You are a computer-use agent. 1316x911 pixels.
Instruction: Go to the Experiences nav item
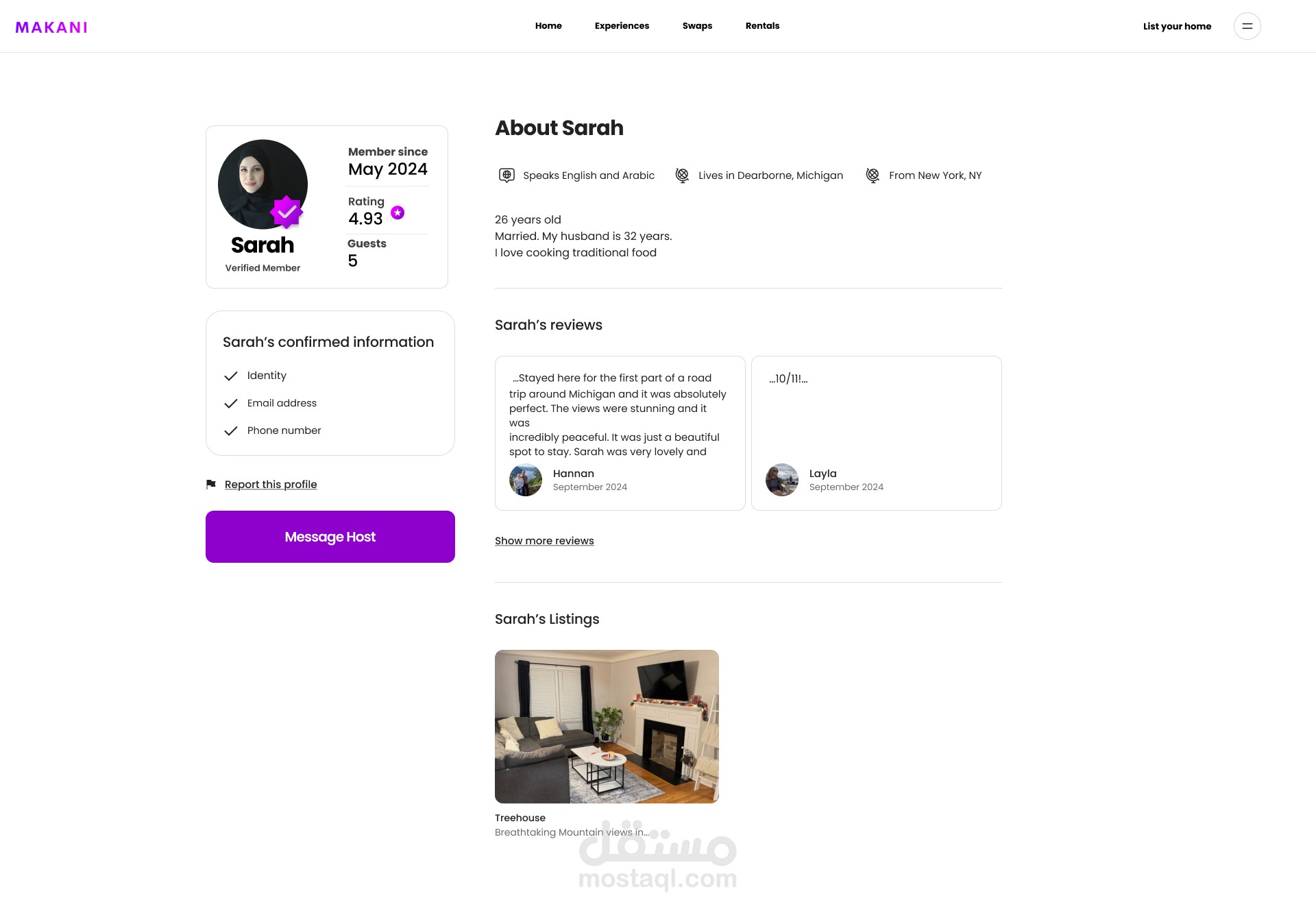(x=622, y=26)
